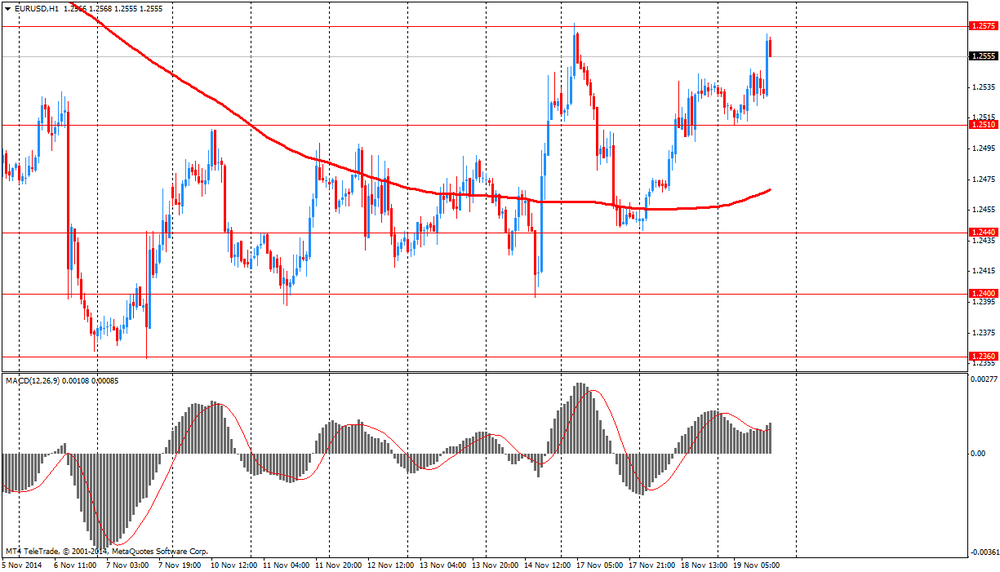Select the 1.2415 price axis value
Image resolution: width=1000 pixels, height=572 pixels.
(x=983, y=271)
